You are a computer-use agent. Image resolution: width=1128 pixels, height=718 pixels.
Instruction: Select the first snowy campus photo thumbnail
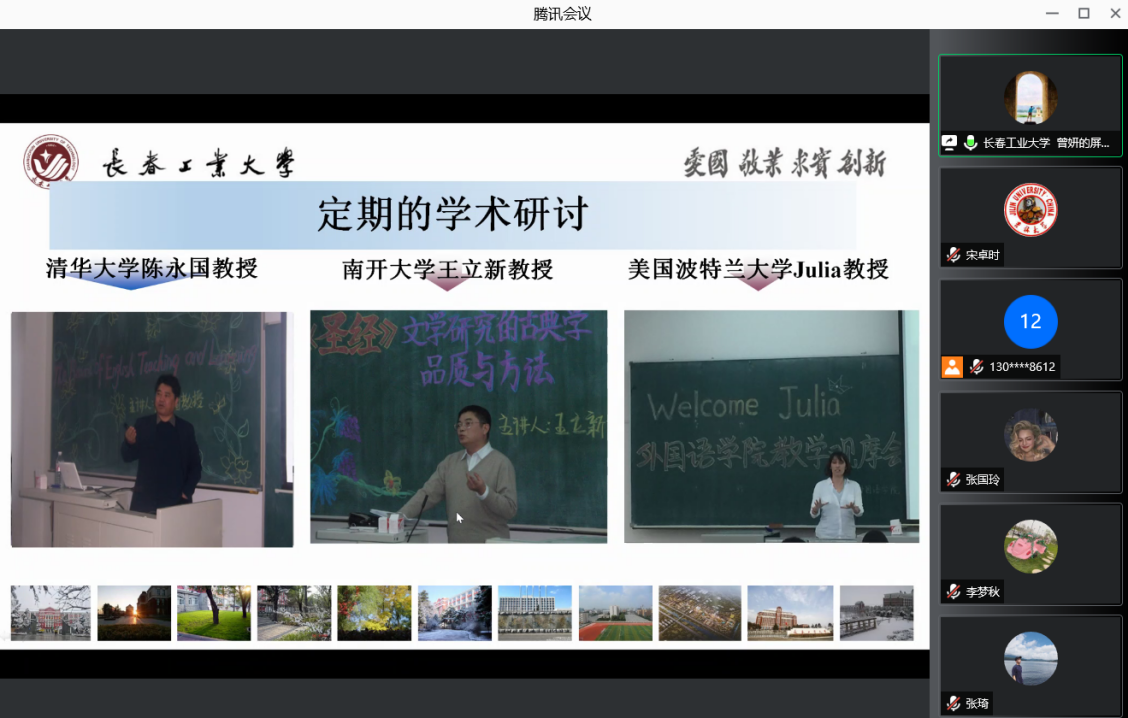pyautogui.click(x=50, y=612)
